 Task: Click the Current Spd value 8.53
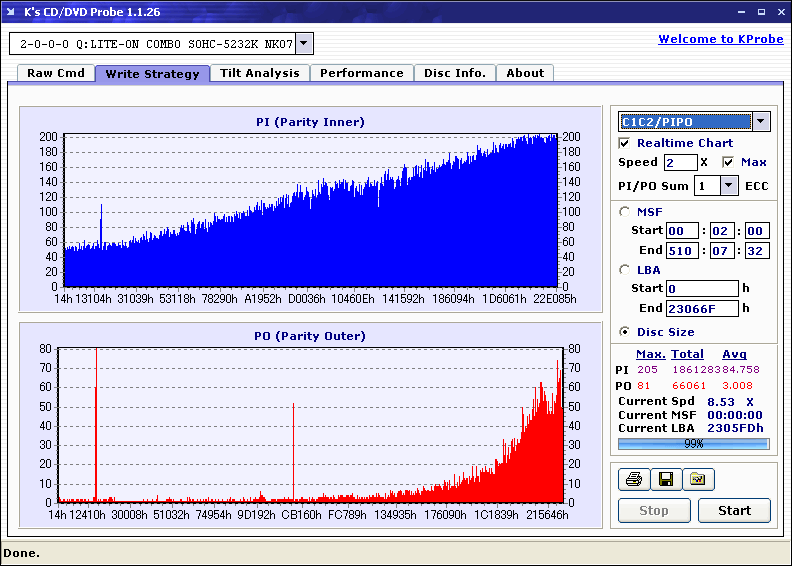721,402
